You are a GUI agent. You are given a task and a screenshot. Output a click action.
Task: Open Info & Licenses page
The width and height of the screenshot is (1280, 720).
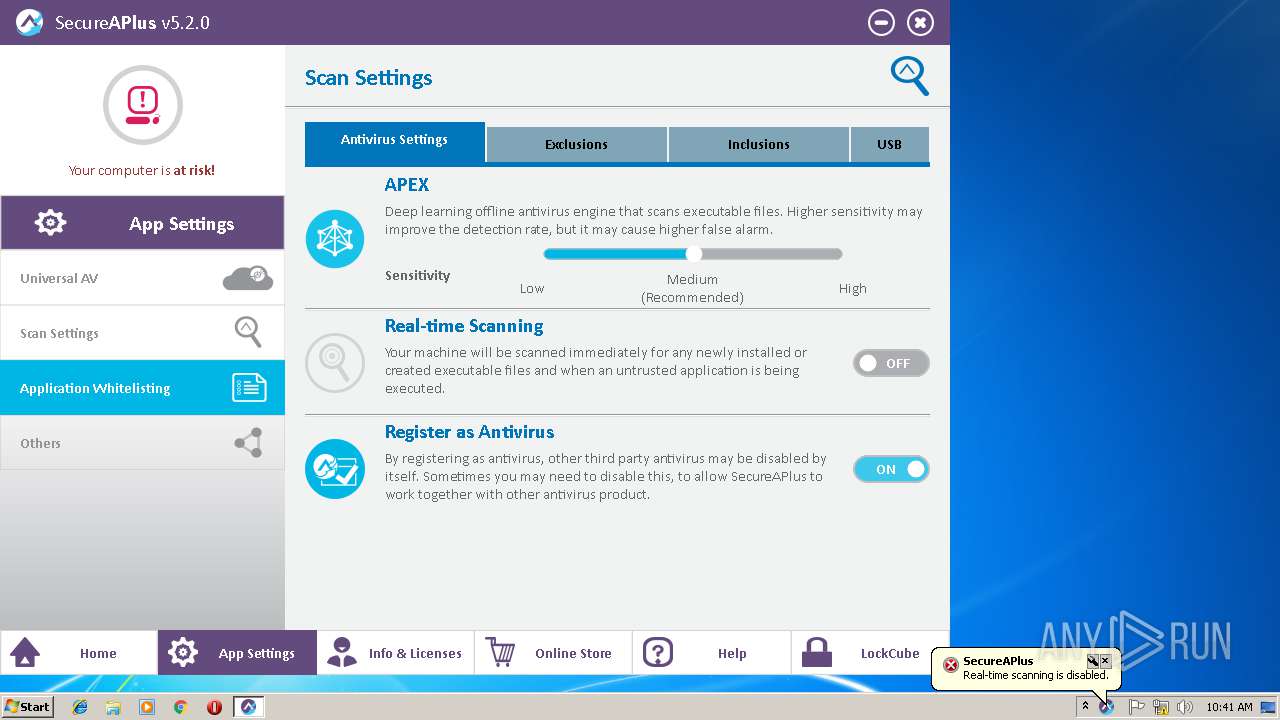coord(395,653)
